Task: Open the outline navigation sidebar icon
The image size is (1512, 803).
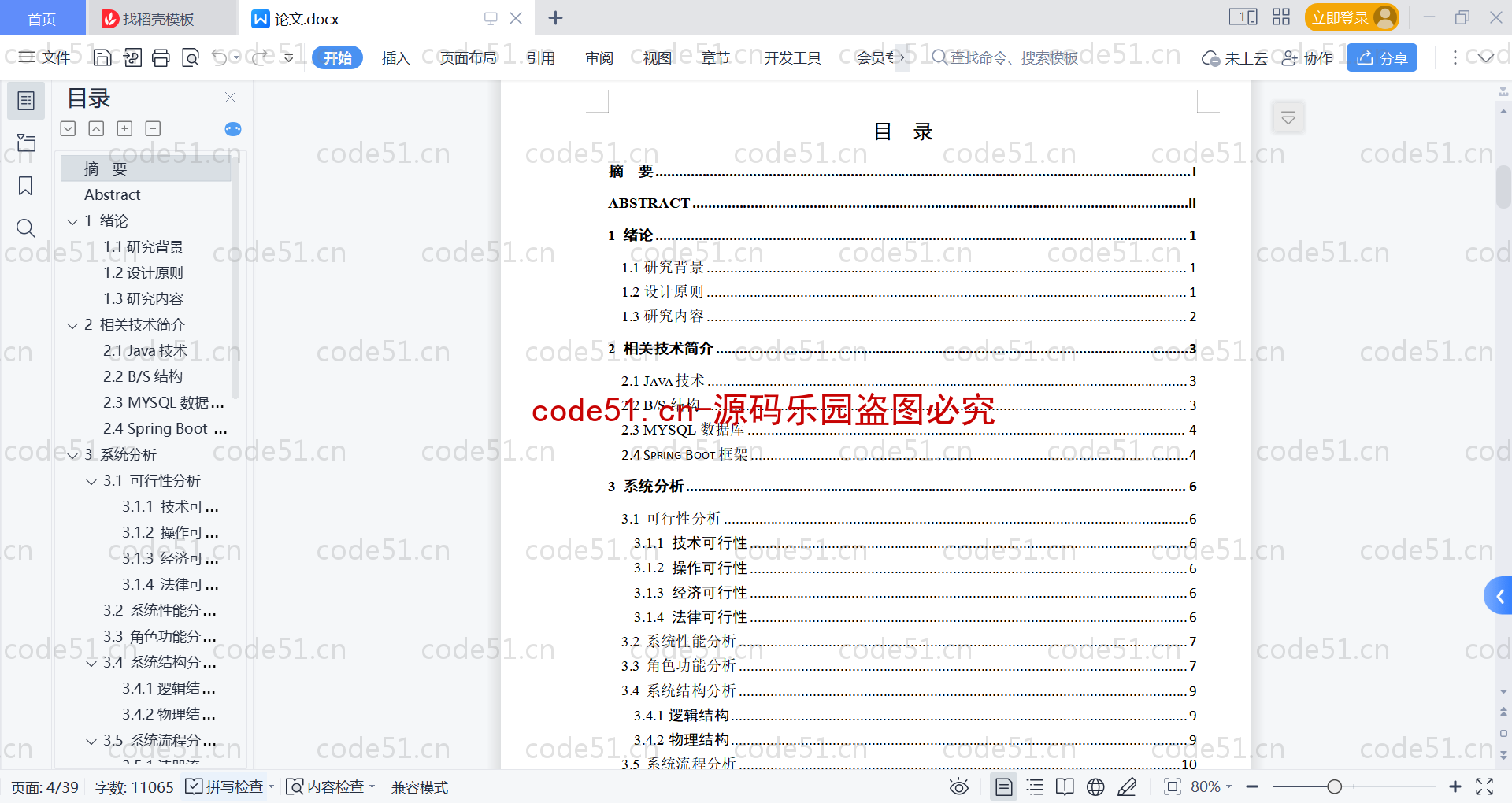Action: pyautogui.click(x=26, y=101)
